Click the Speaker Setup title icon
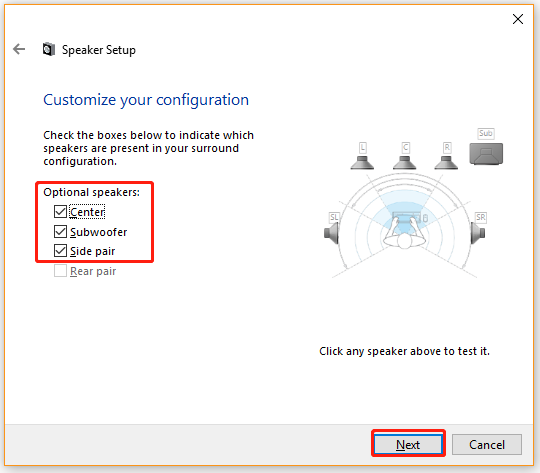540x473 pixels. pyautogui.click(x=49, y=49)
